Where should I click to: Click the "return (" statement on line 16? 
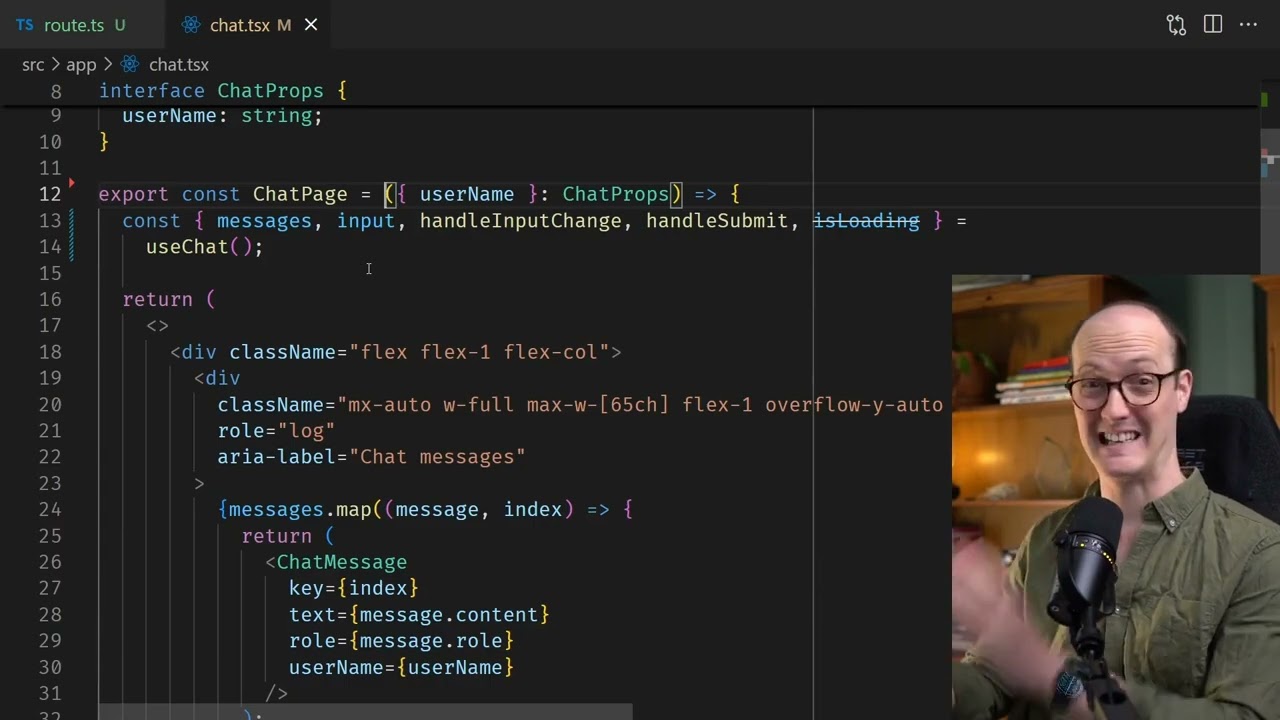pyautogui.click(x=169, y=300)
